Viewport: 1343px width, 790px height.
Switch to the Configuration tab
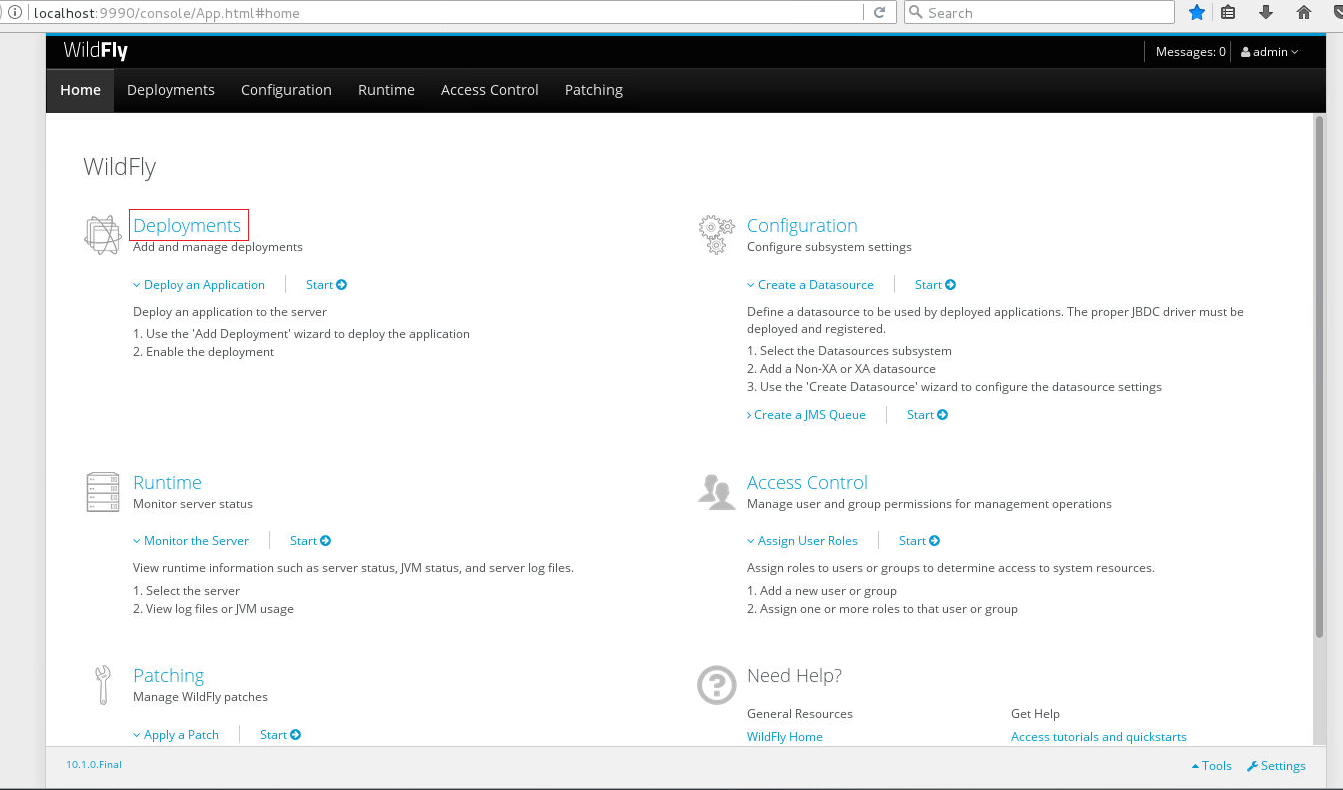click(286, 90)
